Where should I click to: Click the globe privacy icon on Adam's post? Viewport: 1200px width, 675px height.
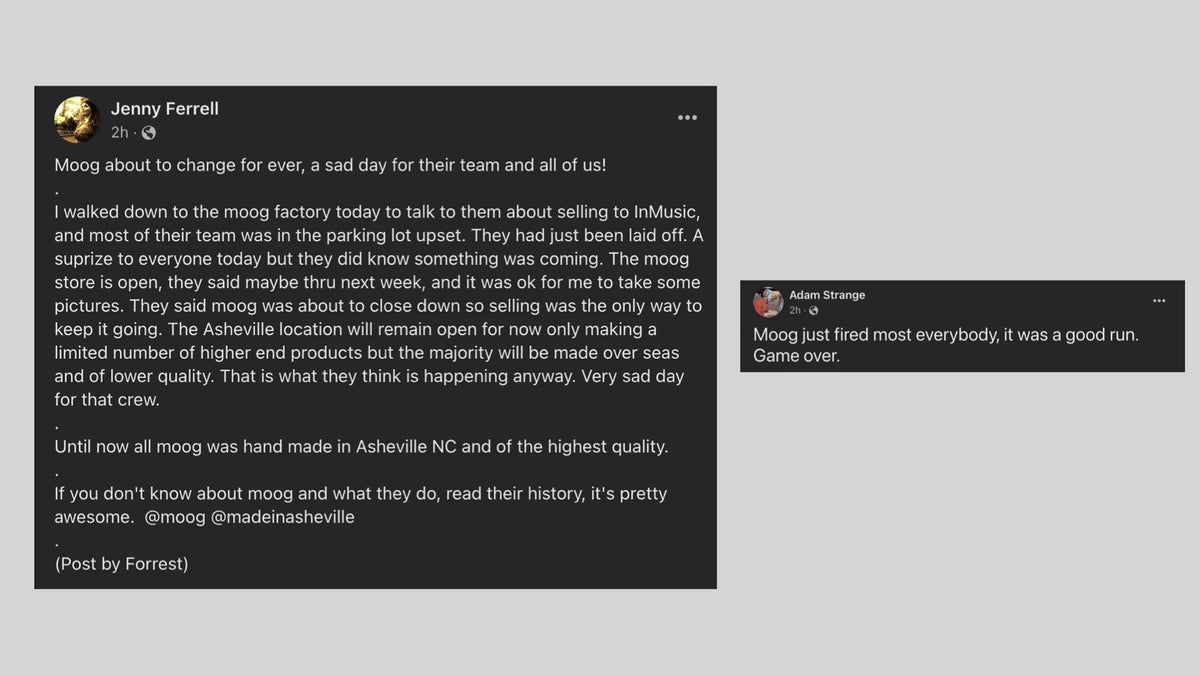pos(813,311)
